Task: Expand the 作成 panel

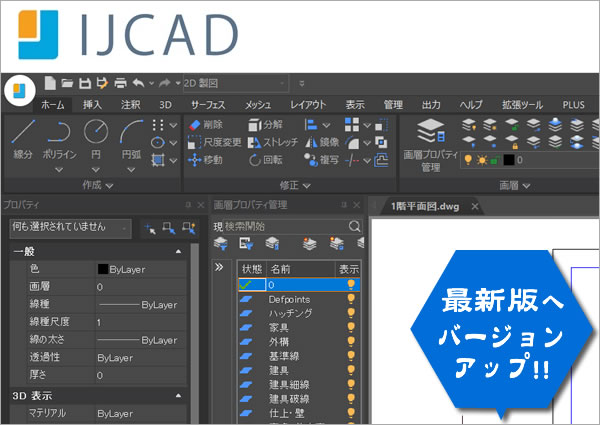Action: click(97, 186)
